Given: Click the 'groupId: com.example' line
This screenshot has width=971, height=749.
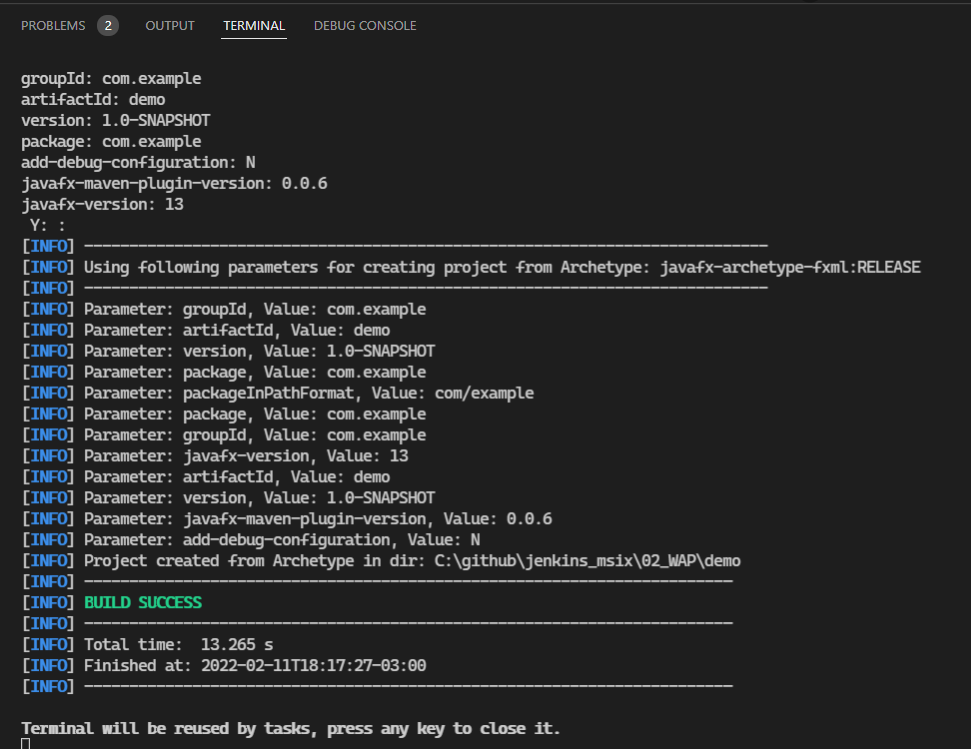Looking at the screenshot, I should coord(111,79).
